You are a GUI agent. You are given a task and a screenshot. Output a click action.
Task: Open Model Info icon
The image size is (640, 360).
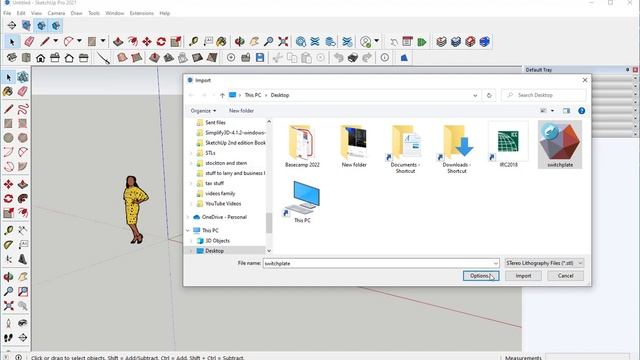point(385,58)
